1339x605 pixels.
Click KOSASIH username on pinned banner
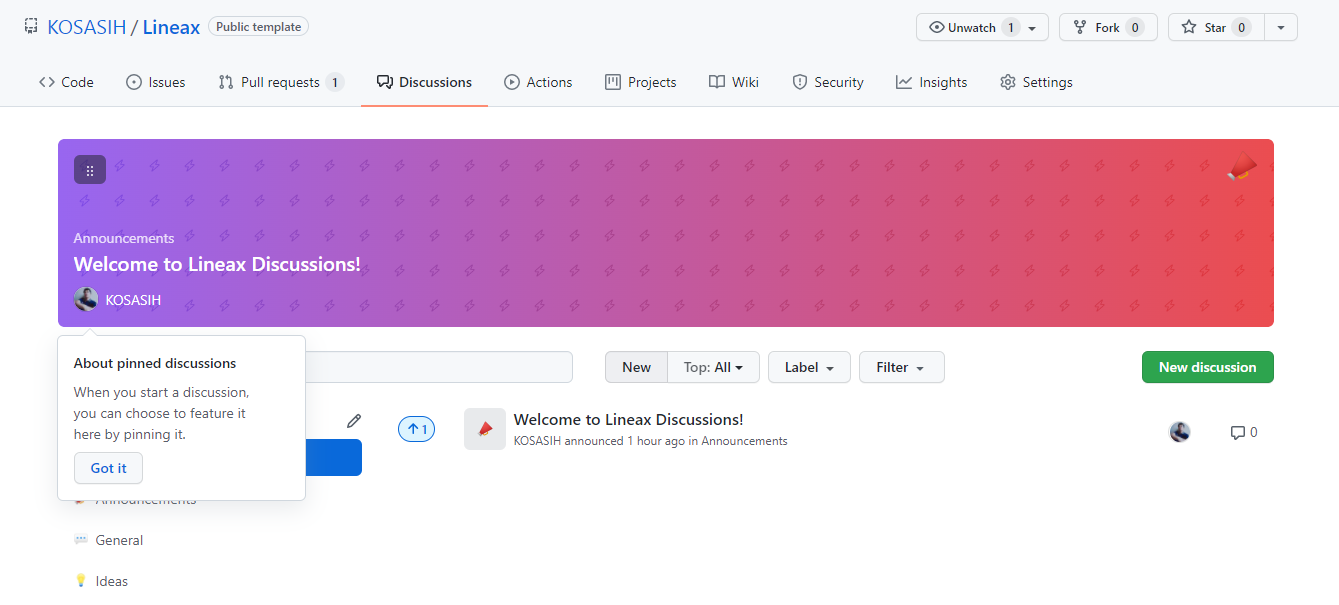(133, 300)
